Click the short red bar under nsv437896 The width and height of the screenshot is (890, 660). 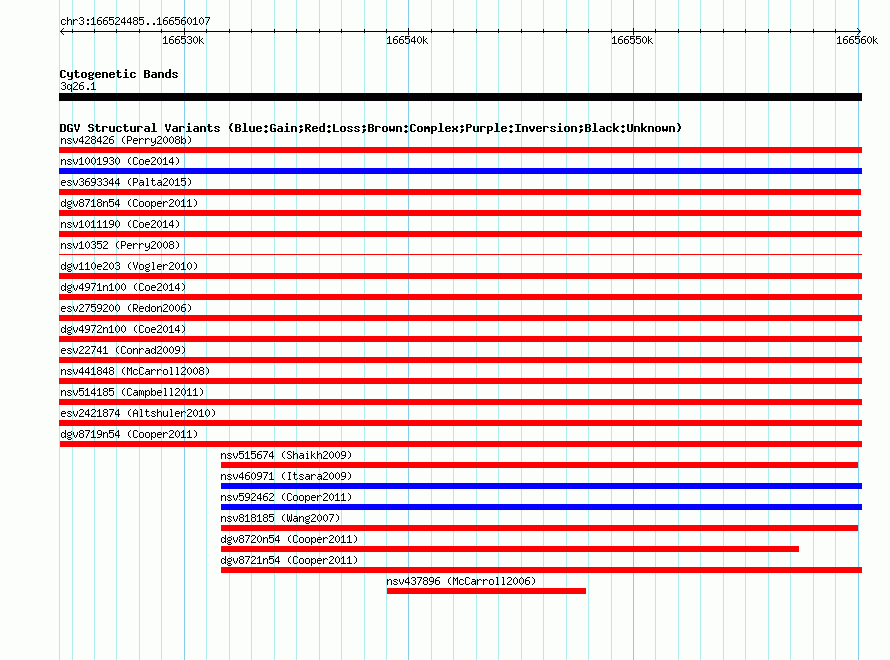pos(486,591)
